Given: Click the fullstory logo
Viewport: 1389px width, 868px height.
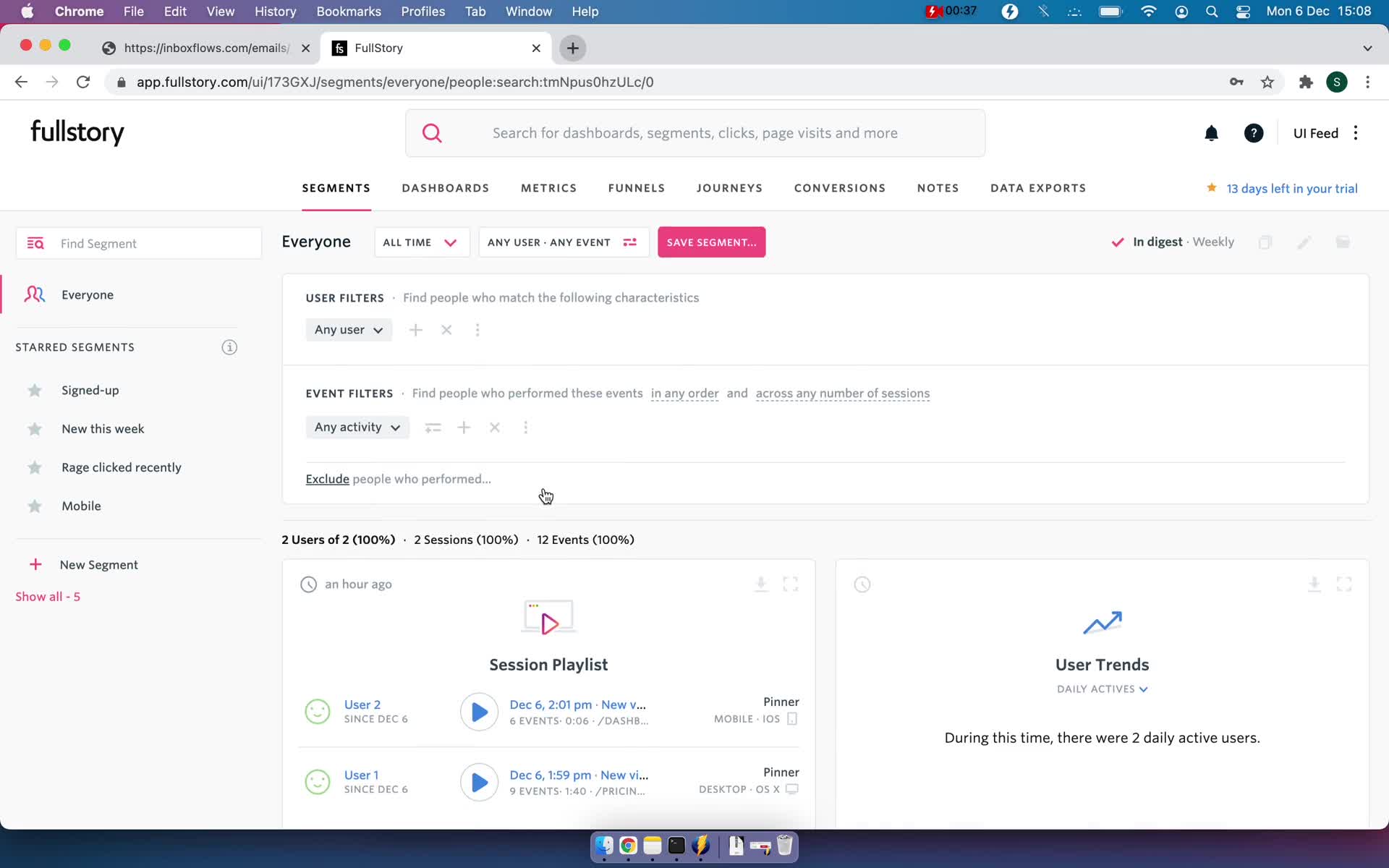Looking at the screenshot, I should click(77, 132).
